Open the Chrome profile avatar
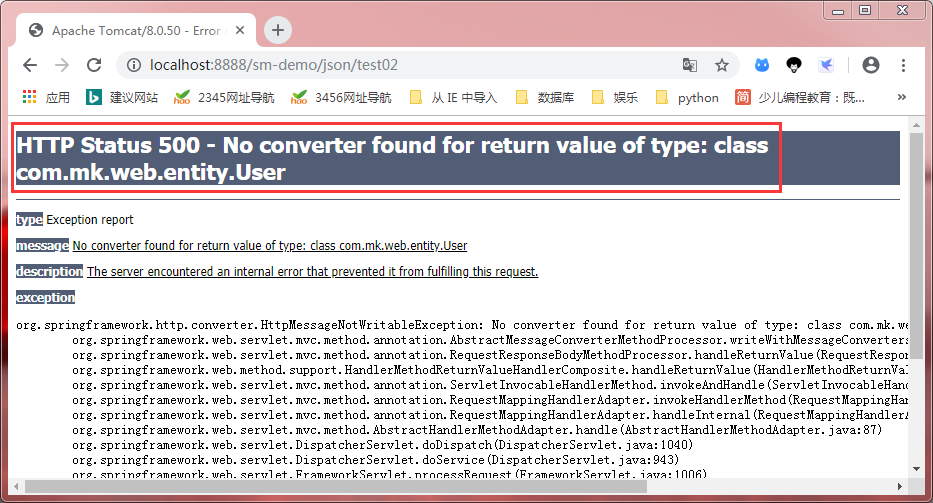 tap(871, 65)
